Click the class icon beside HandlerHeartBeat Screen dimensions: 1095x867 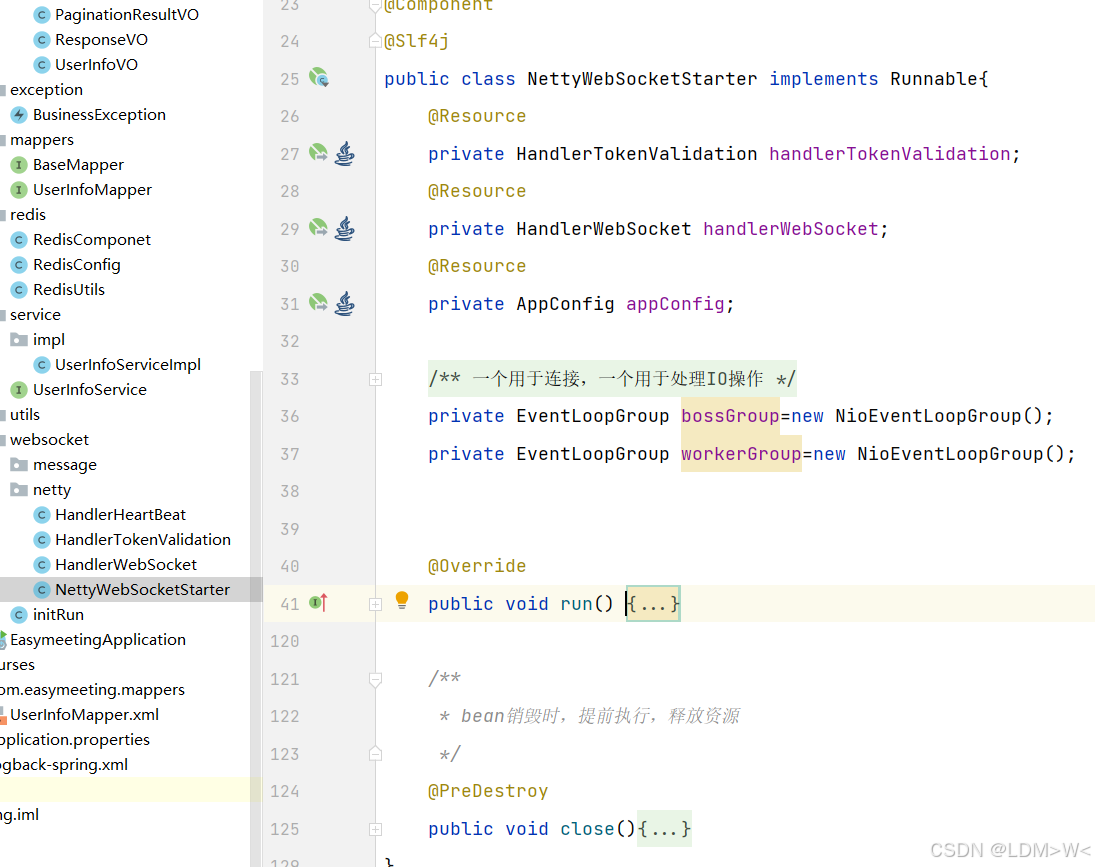[42, 514]
